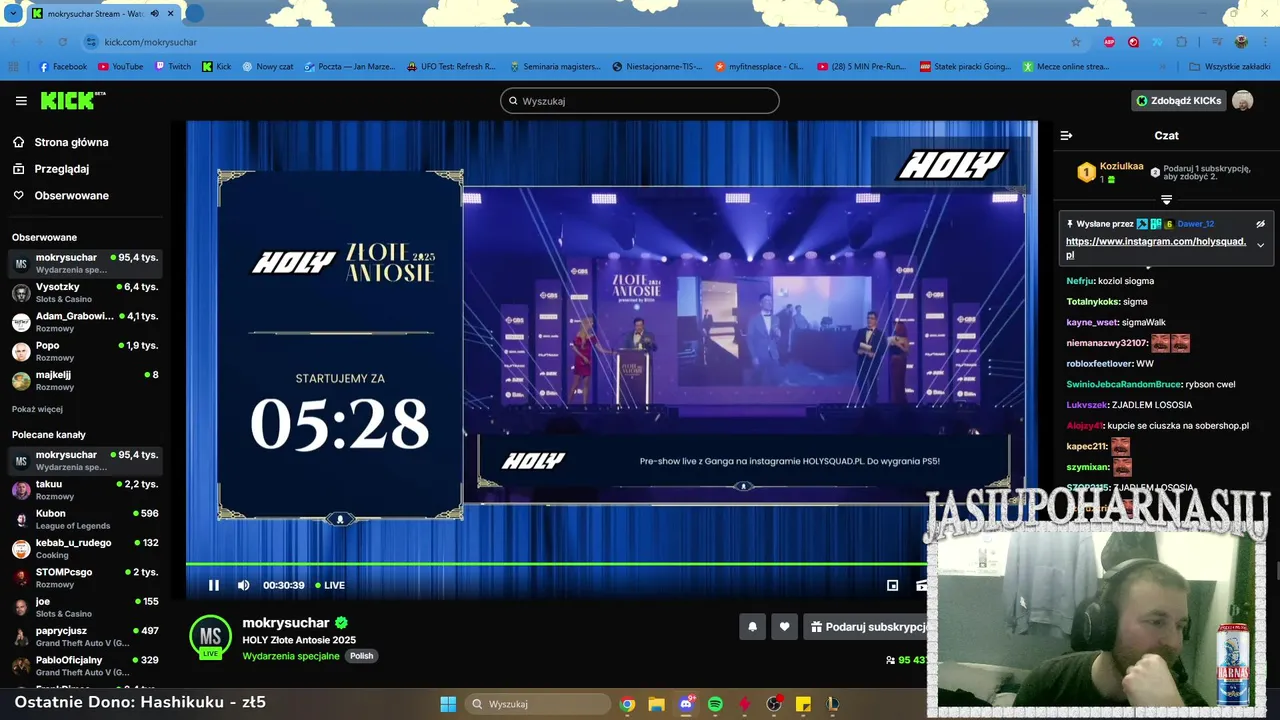The width and height of the screenshot is (1280, 720).
Task: Click the Polish language tag
Action: (x=361, y=656)
